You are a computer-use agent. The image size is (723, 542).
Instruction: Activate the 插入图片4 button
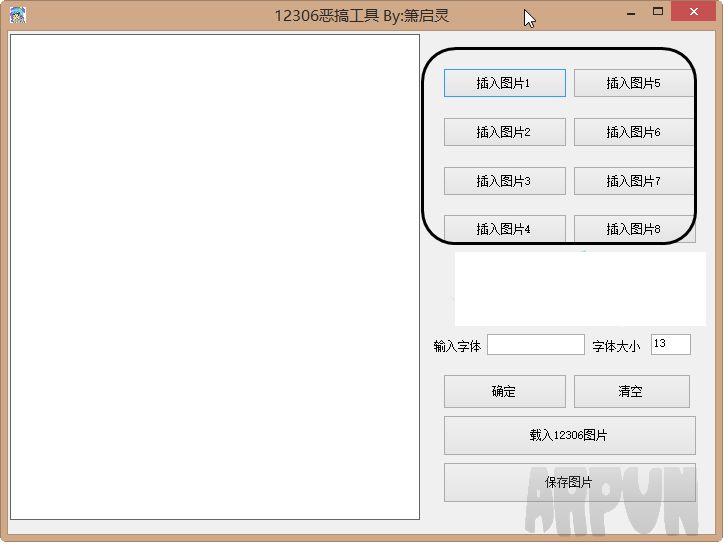click(x=504, y=229)
